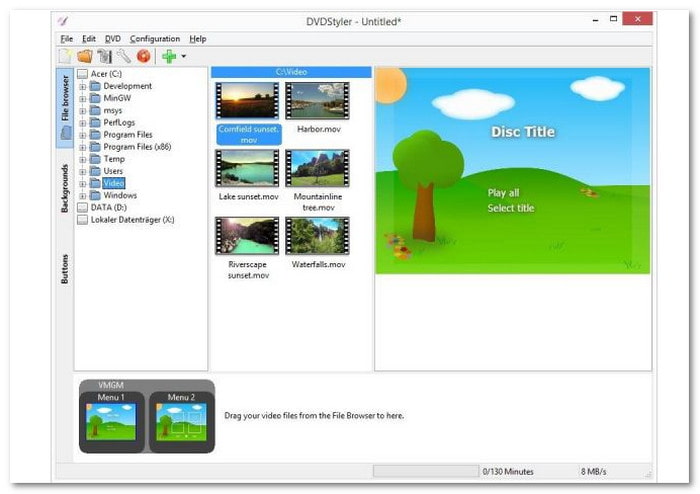Select the Program Files (x86) folder label
This screenshot has height=494, width=700.
pos(137,146)
